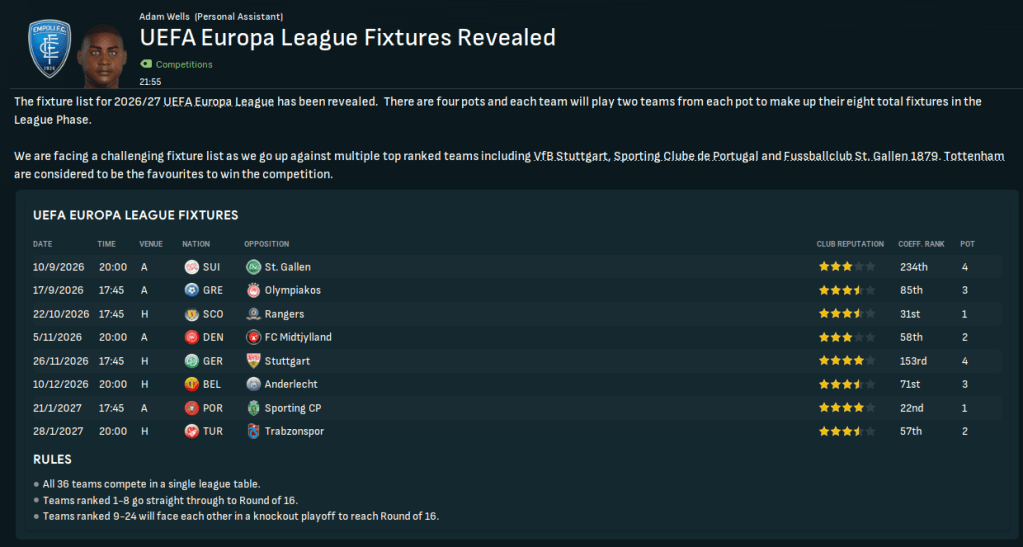The image size is (1023, 547).
Task: Click the St. Gallen club crest
Action: (253, 267)
